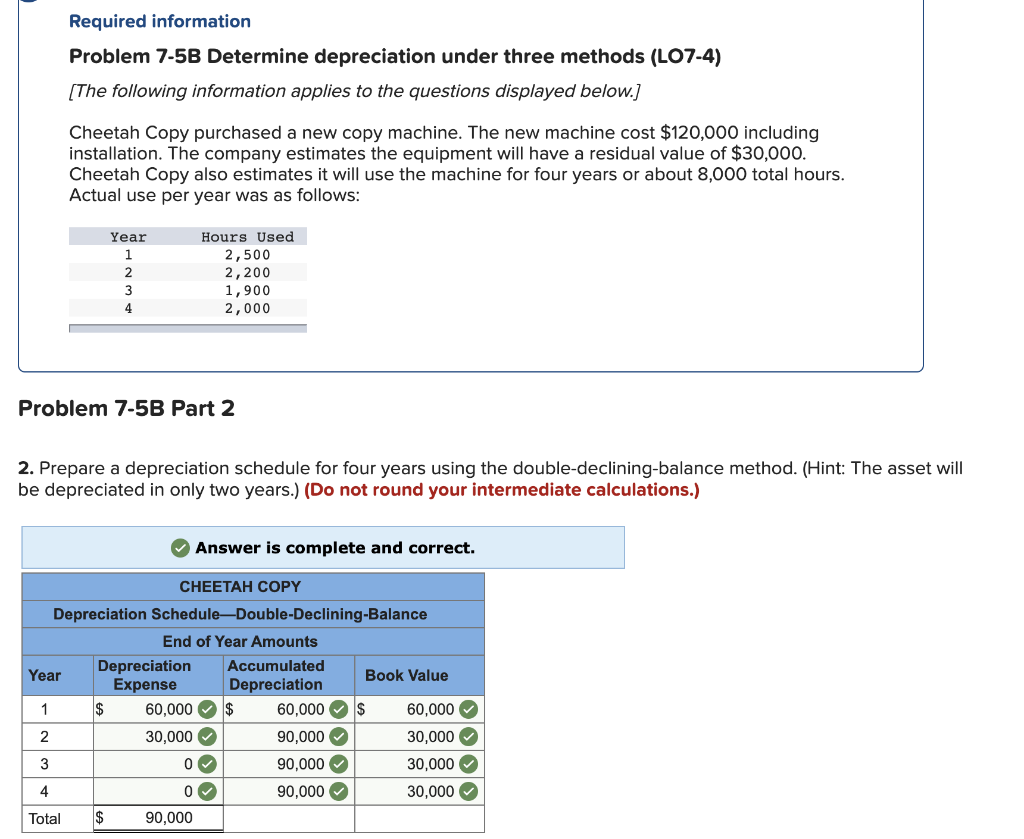The height and width of the screenshot is (839, 1024).
Task: Select Year 1 depreciation expense field 60,000
Action: (x=158, y=709)
